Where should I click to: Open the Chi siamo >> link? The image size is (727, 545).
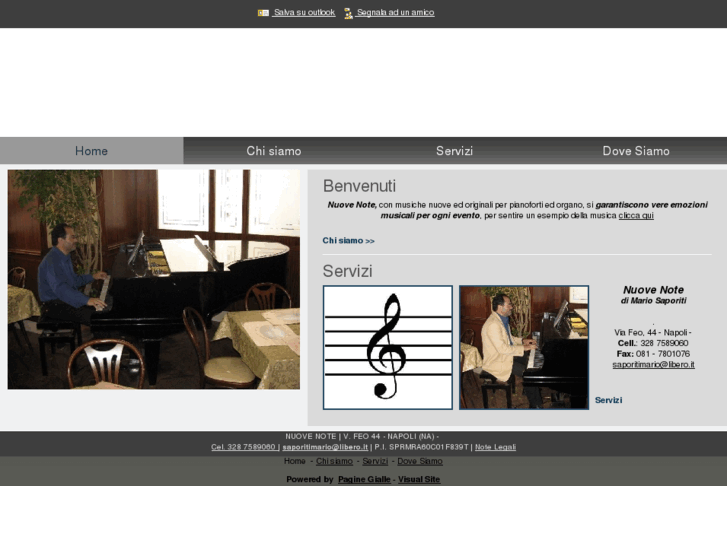[x=348, y=241]
